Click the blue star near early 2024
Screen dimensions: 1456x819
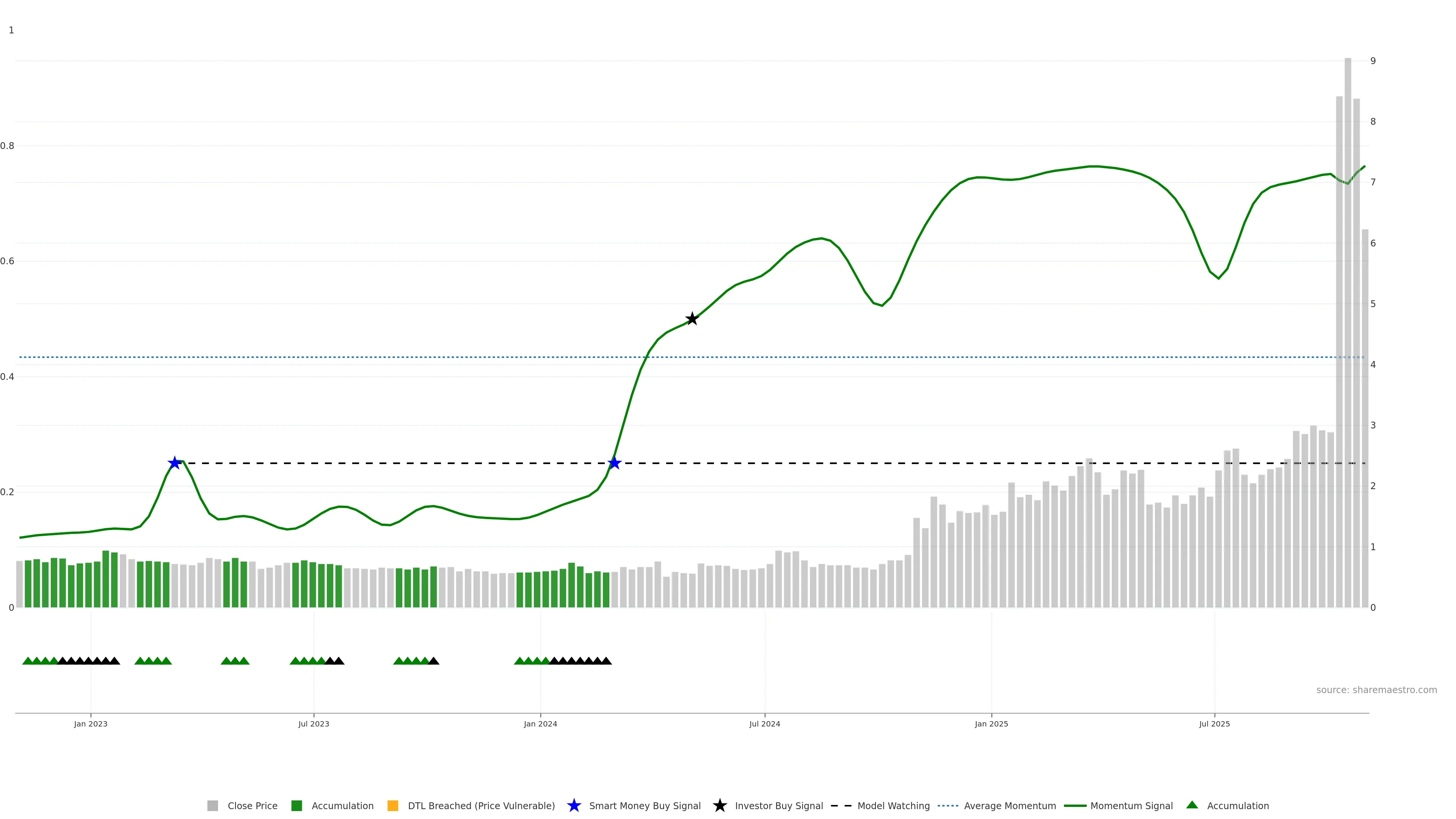click(x=614, y=463)
